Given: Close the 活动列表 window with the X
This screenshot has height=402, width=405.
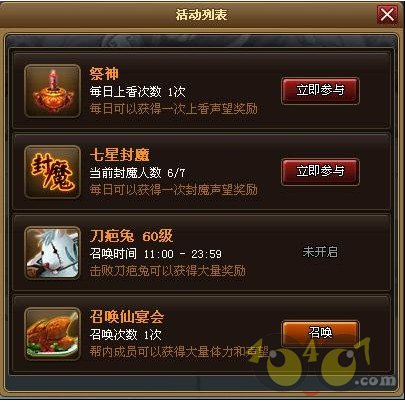Looking at the screenshot, I should [387, 14].
